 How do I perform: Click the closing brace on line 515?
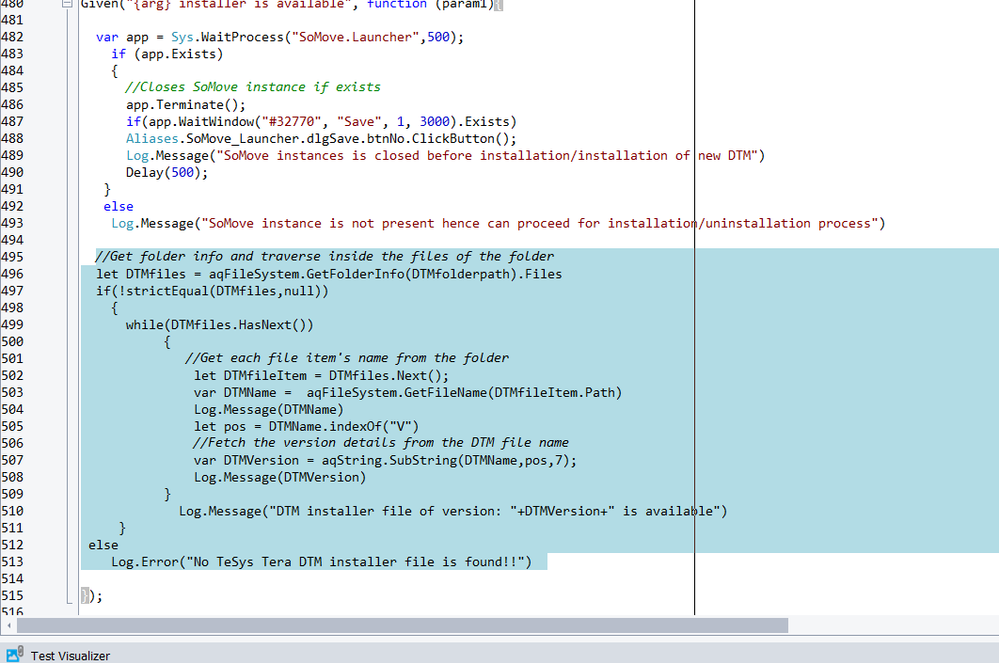[x=87, y=596]
